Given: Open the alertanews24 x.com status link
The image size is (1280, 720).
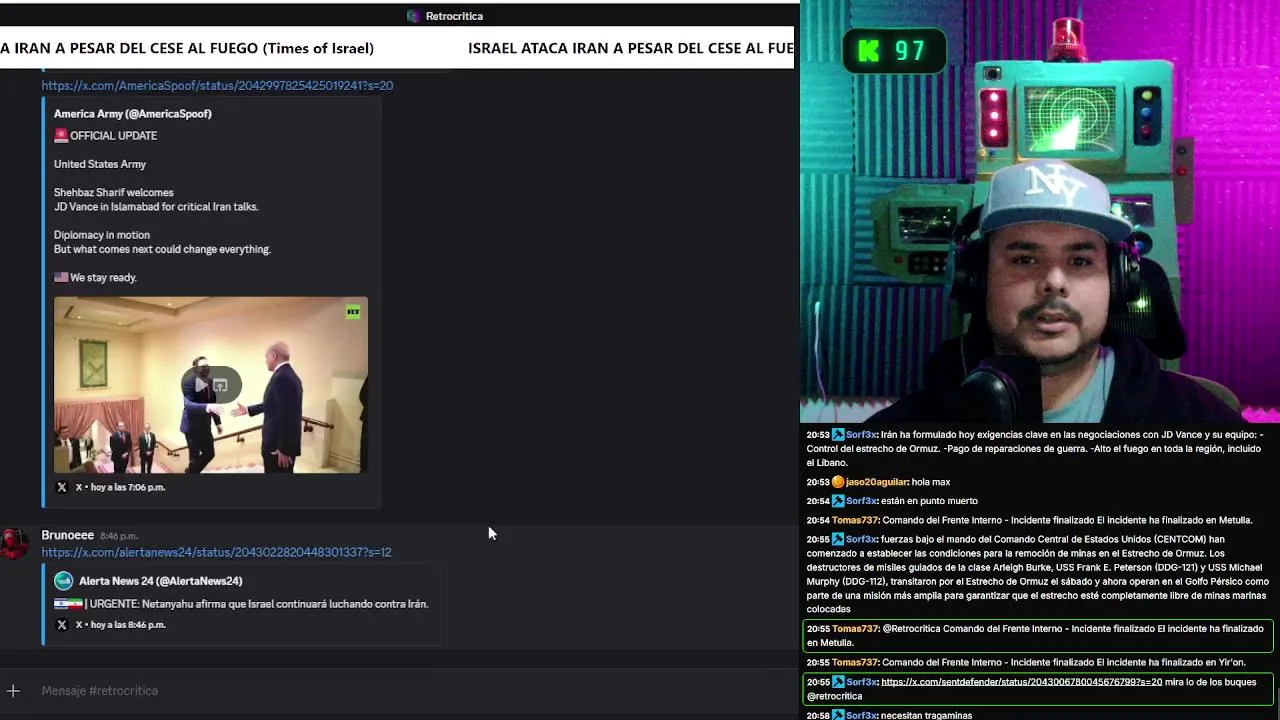Looking at the screenshot, I should tap(216, 552).
